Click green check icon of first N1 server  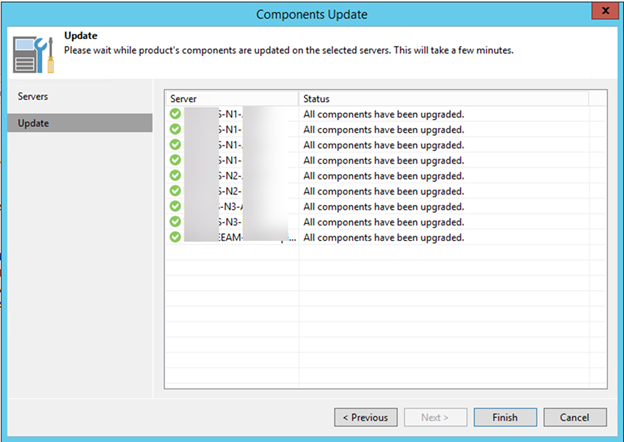[176, 115]
